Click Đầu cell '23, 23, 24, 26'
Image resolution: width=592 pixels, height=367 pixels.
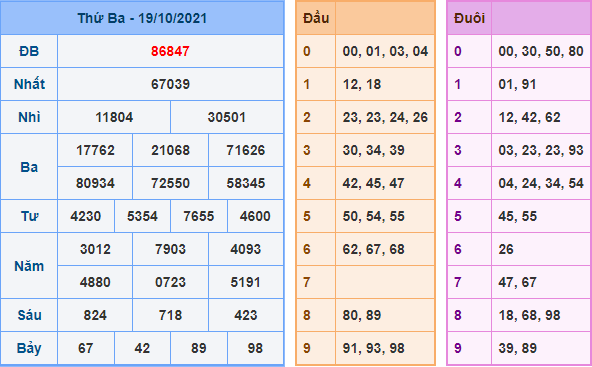(x=385, y=117)
